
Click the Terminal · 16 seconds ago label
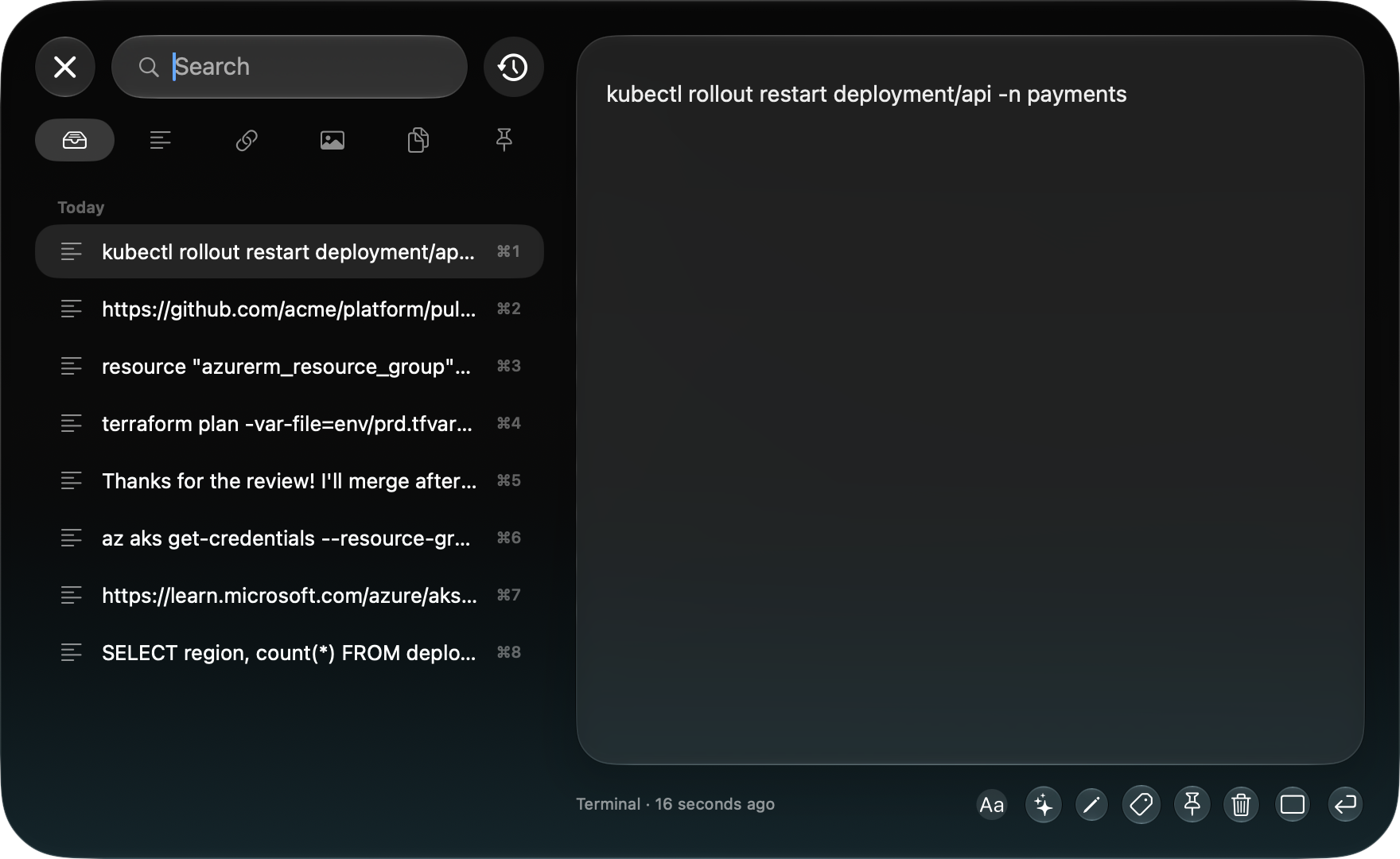675,804
